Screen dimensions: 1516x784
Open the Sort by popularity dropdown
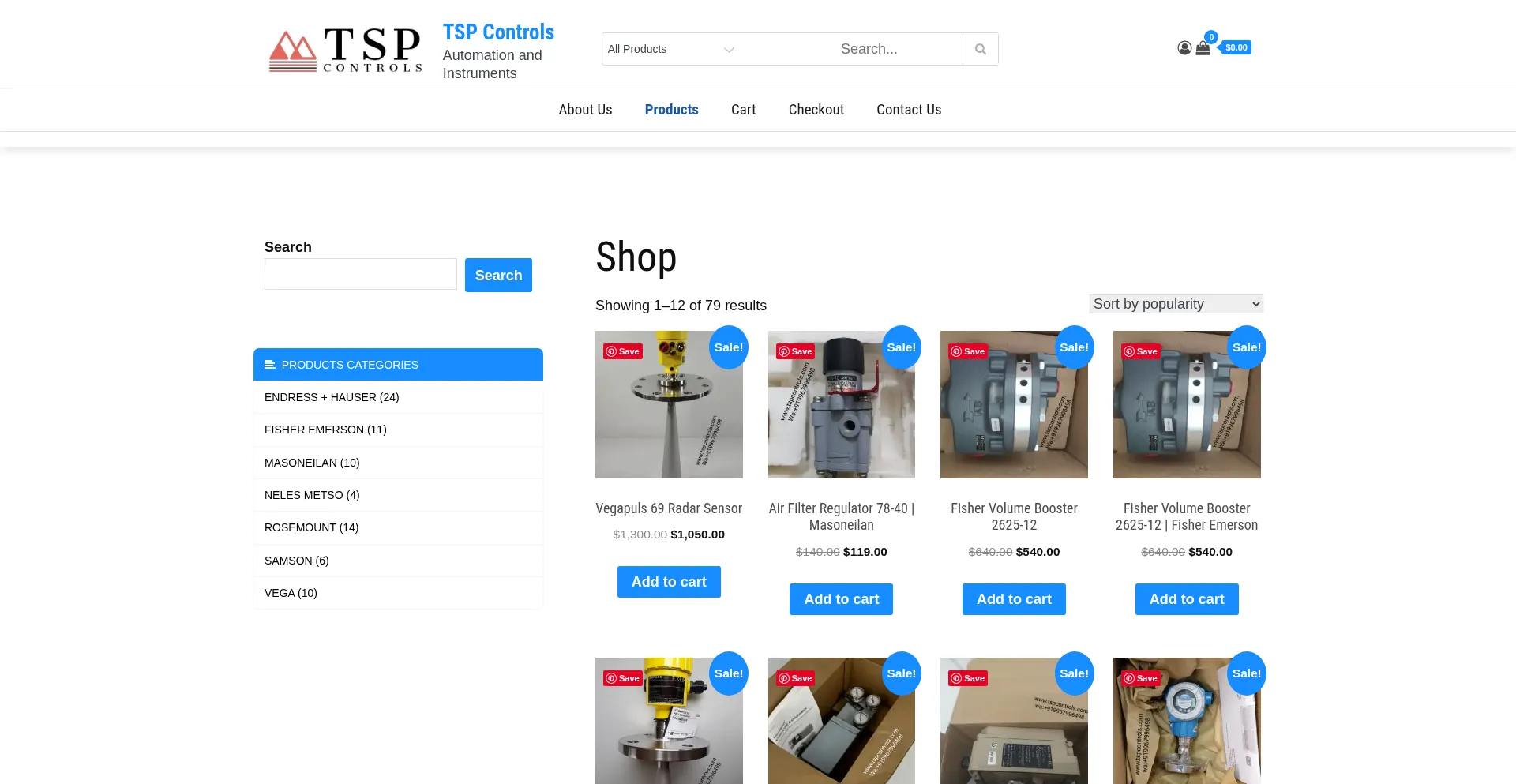(1176, 304)
